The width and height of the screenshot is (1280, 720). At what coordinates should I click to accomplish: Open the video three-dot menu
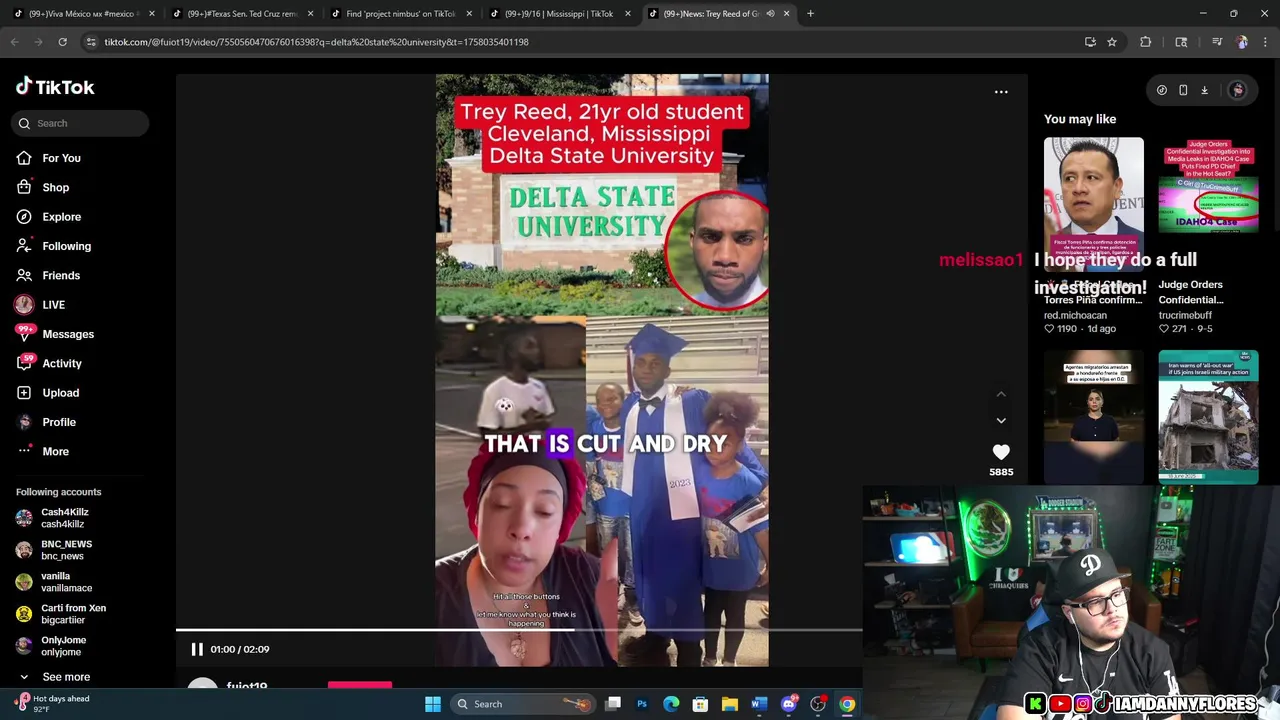pos(1001,92)
